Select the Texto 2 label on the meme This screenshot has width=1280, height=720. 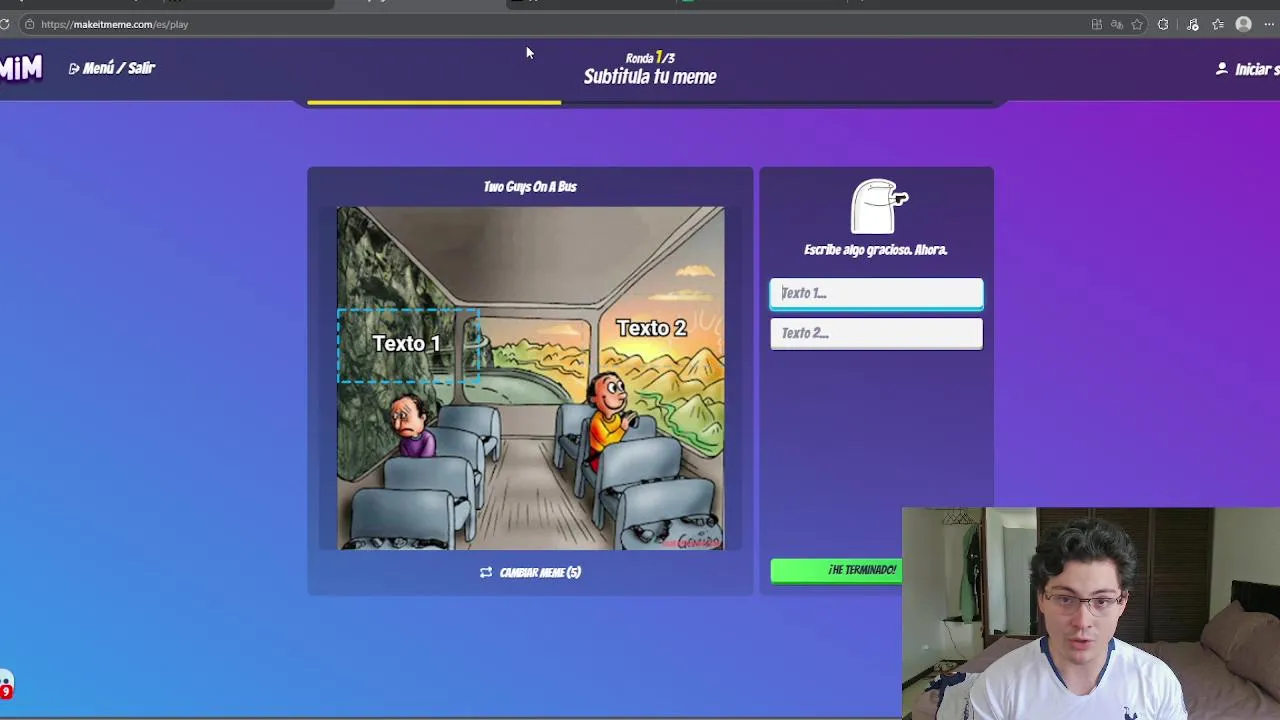651,328
